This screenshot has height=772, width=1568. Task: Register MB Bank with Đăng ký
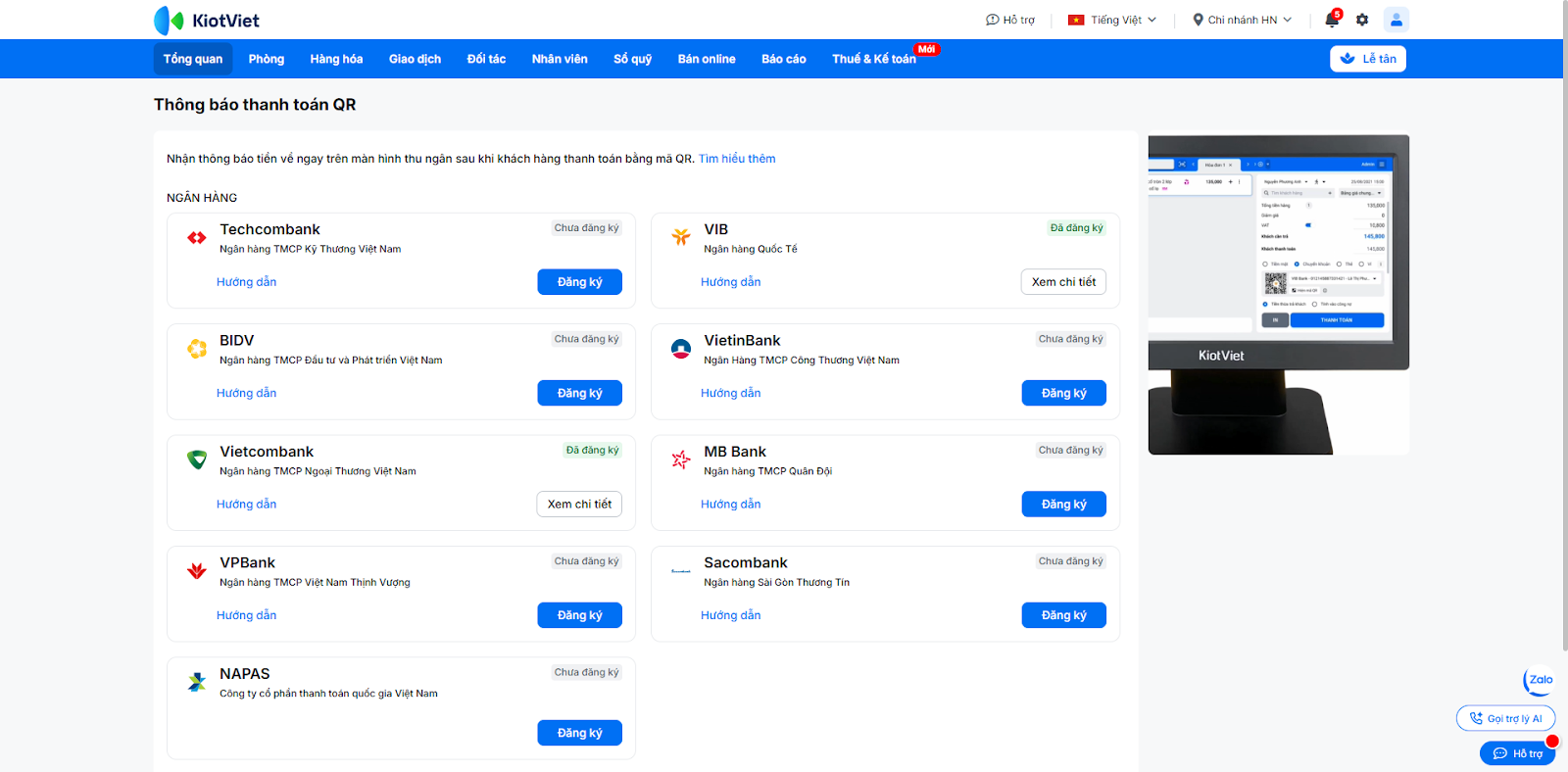pos(1064,505)
